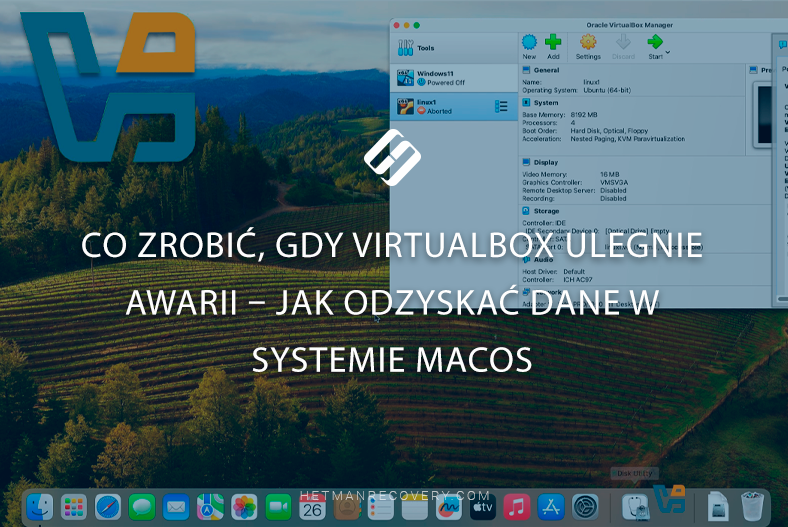
Task: Click the VMSVGA graphics controller value
Action: tap(614, 182)
